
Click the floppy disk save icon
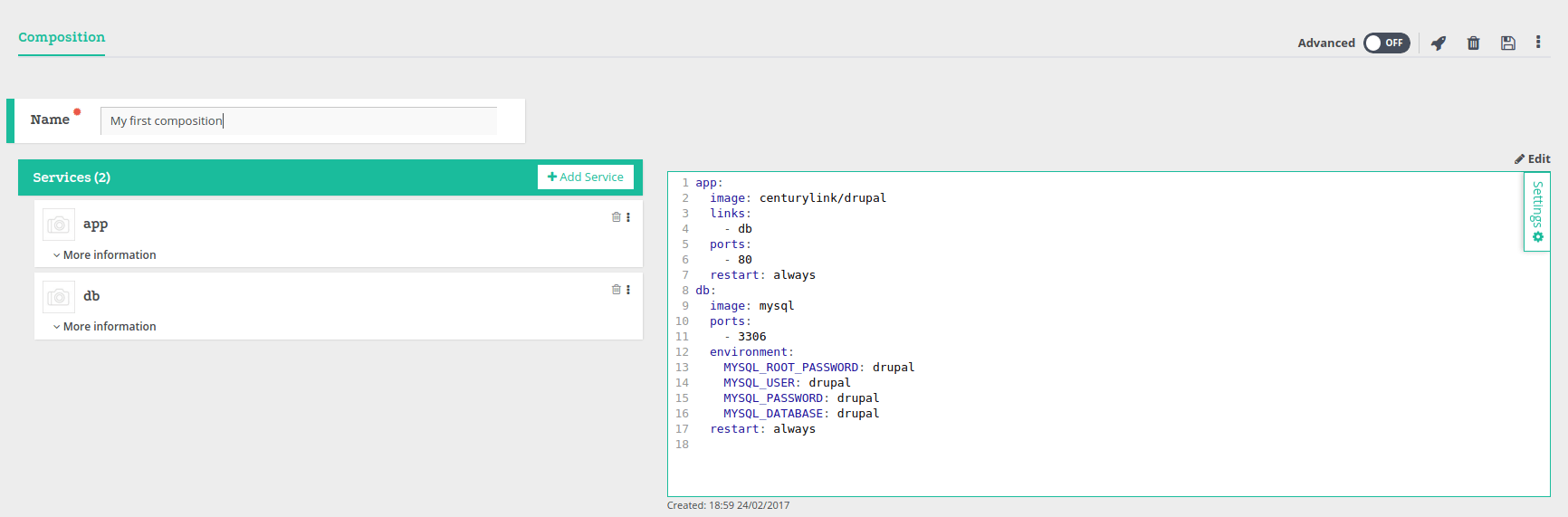click(x=1507, y=43)
